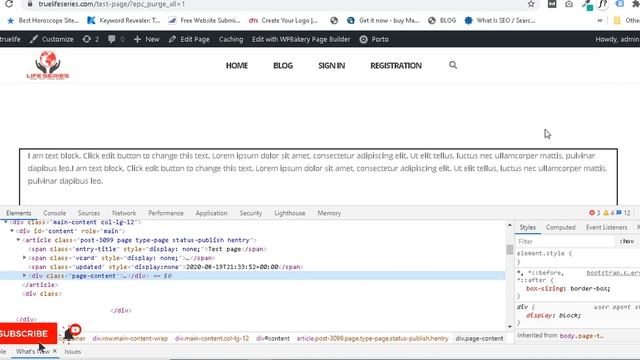Open the Styles pane tab
640x360 pixels.
tap(527, 227)
